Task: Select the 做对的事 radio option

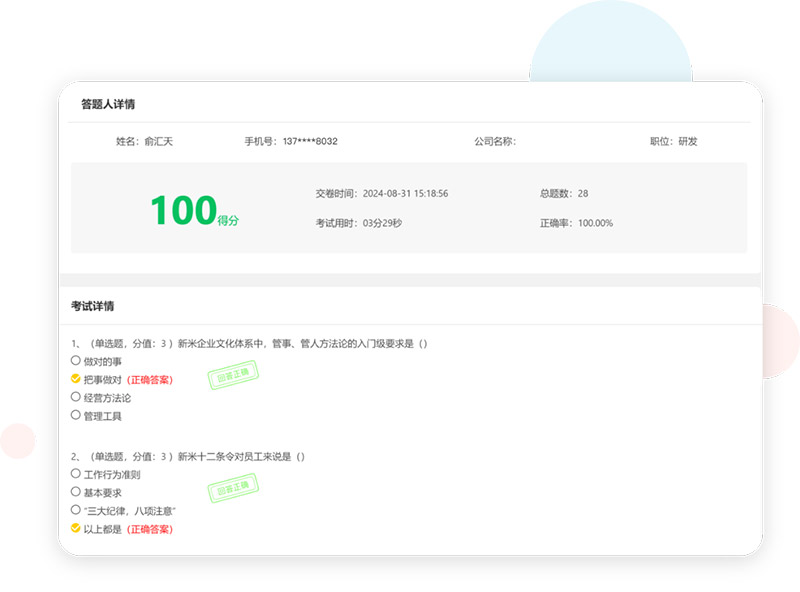Action: (x=76, y=361)
